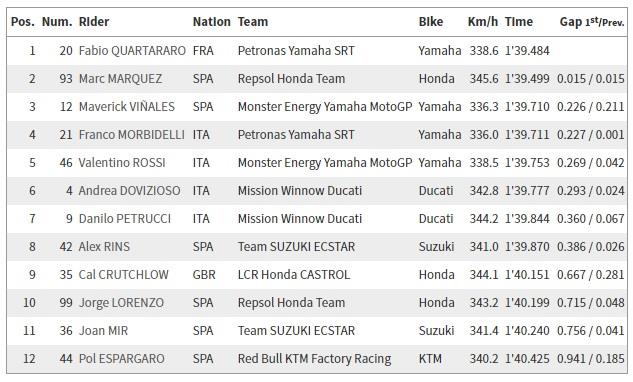This screenshot has width=633, height=382.
Task: Select Pol ESPARGARO row name
Action: [x=122, y=359]
